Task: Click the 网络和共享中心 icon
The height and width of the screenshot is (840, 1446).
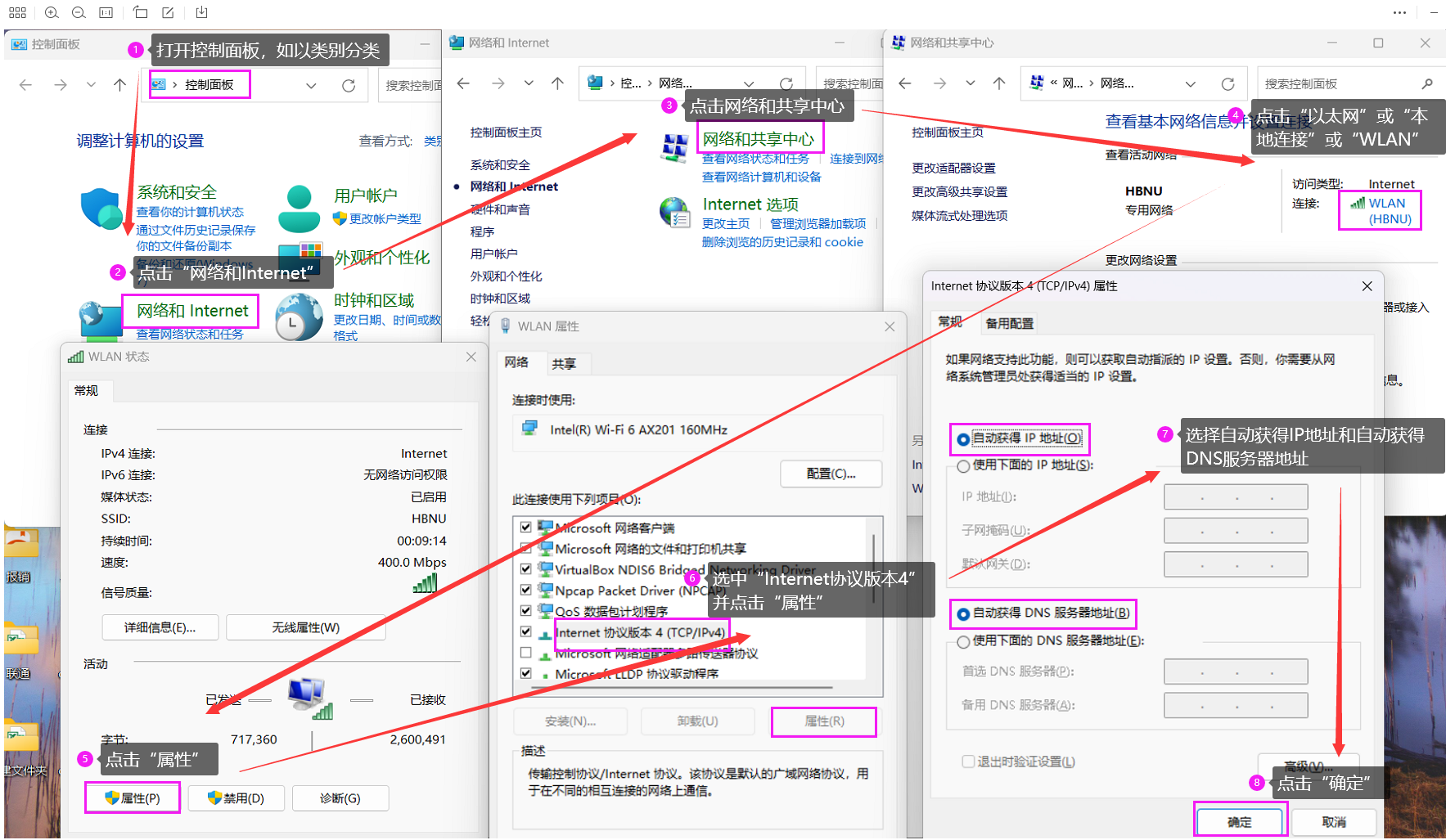Action: (675, 148)
